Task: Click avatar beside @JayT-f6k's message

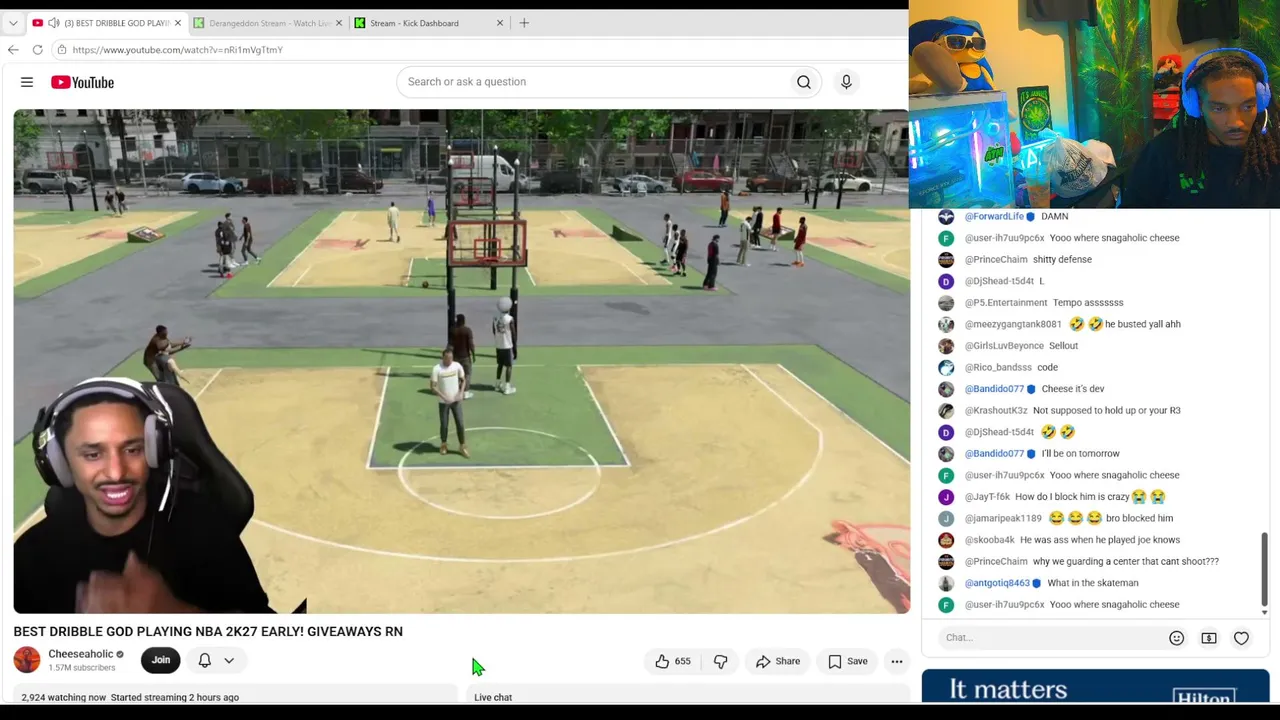Action: [946, 497]
